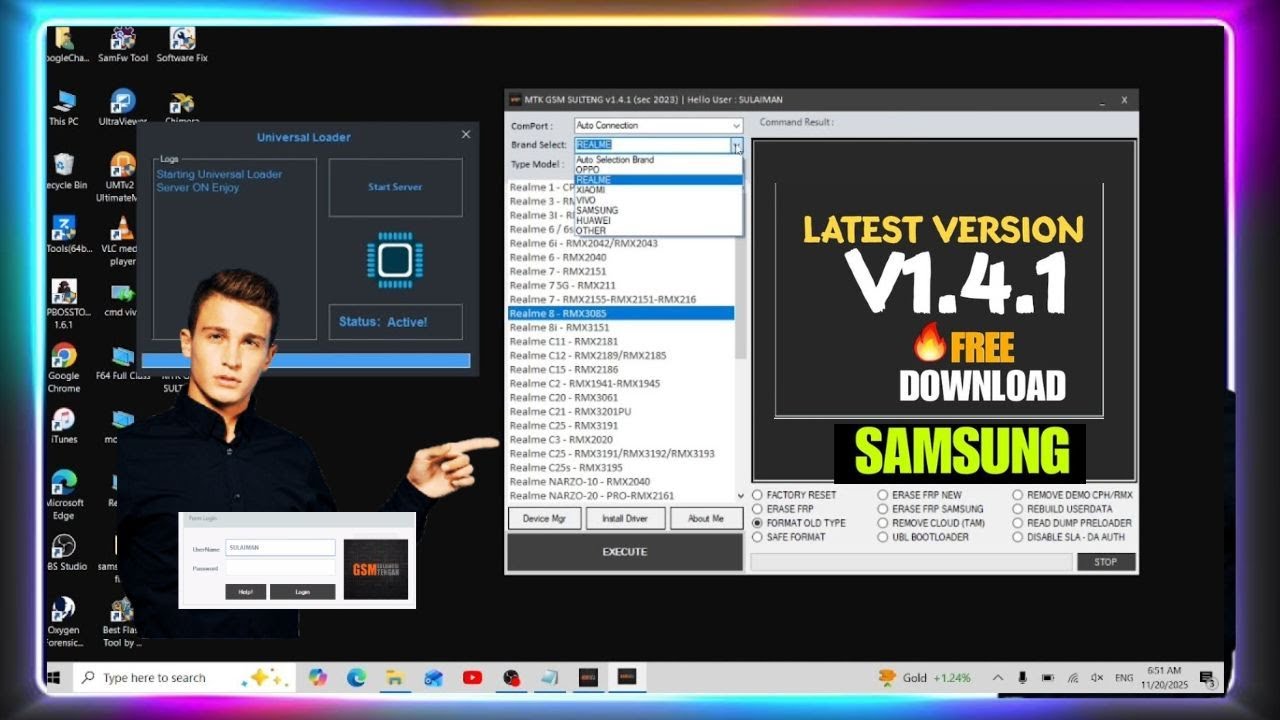Choose XIAOMI from brand list
1280x720 pixels.
coord(658,190)
